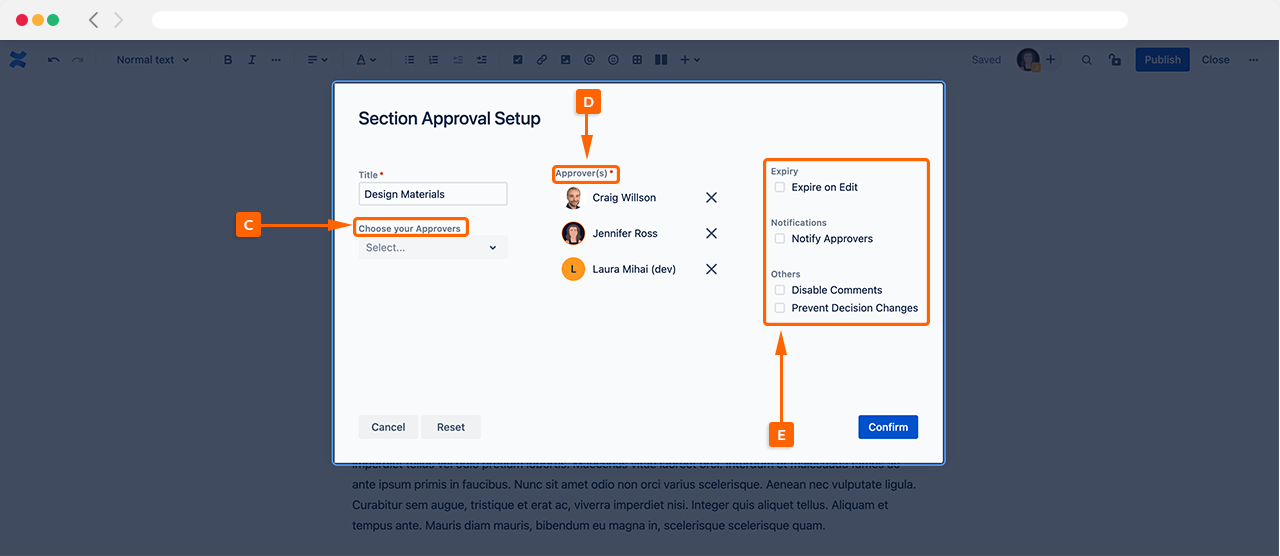The image size is (1280, 556).
Task: Toggle Prevent Decision Changes checkbox
Action: pyautogui.click(x=780, y=308)
